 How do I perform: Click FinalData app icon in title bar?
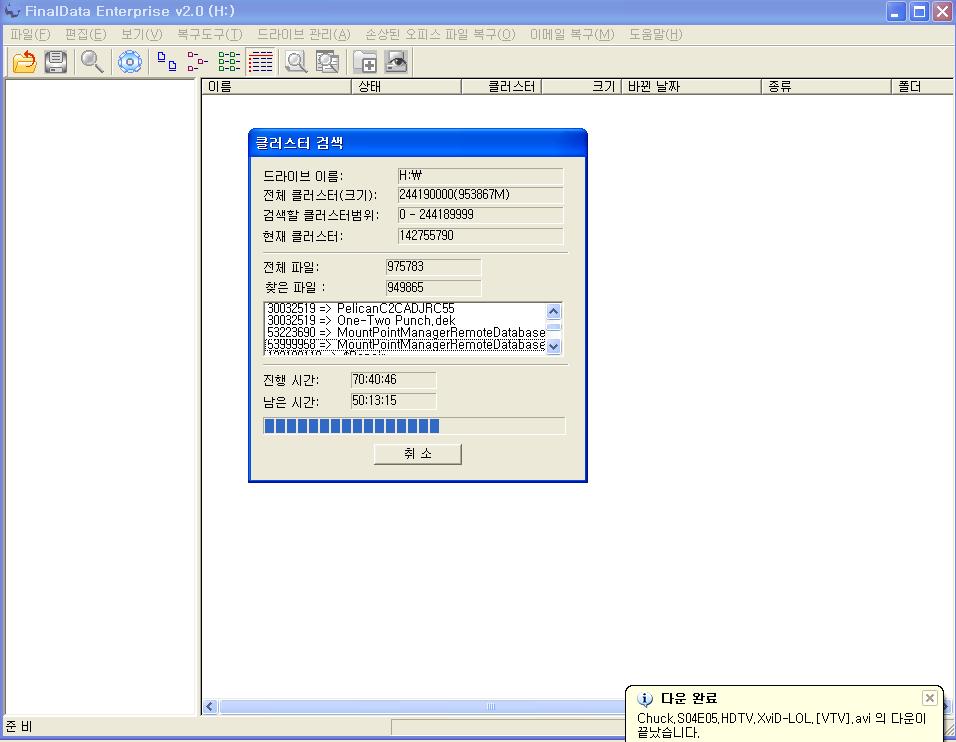11,10
